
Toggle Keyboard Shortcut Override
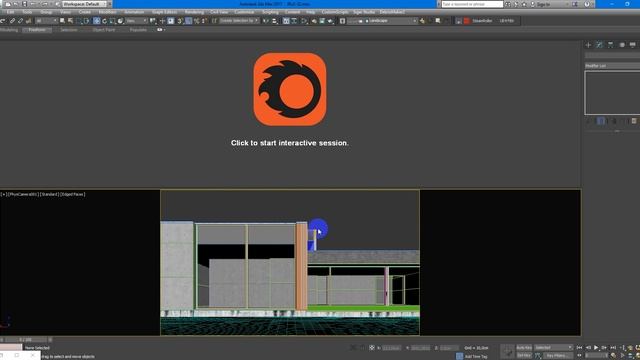pyautogui.click(x=171, y=20)
